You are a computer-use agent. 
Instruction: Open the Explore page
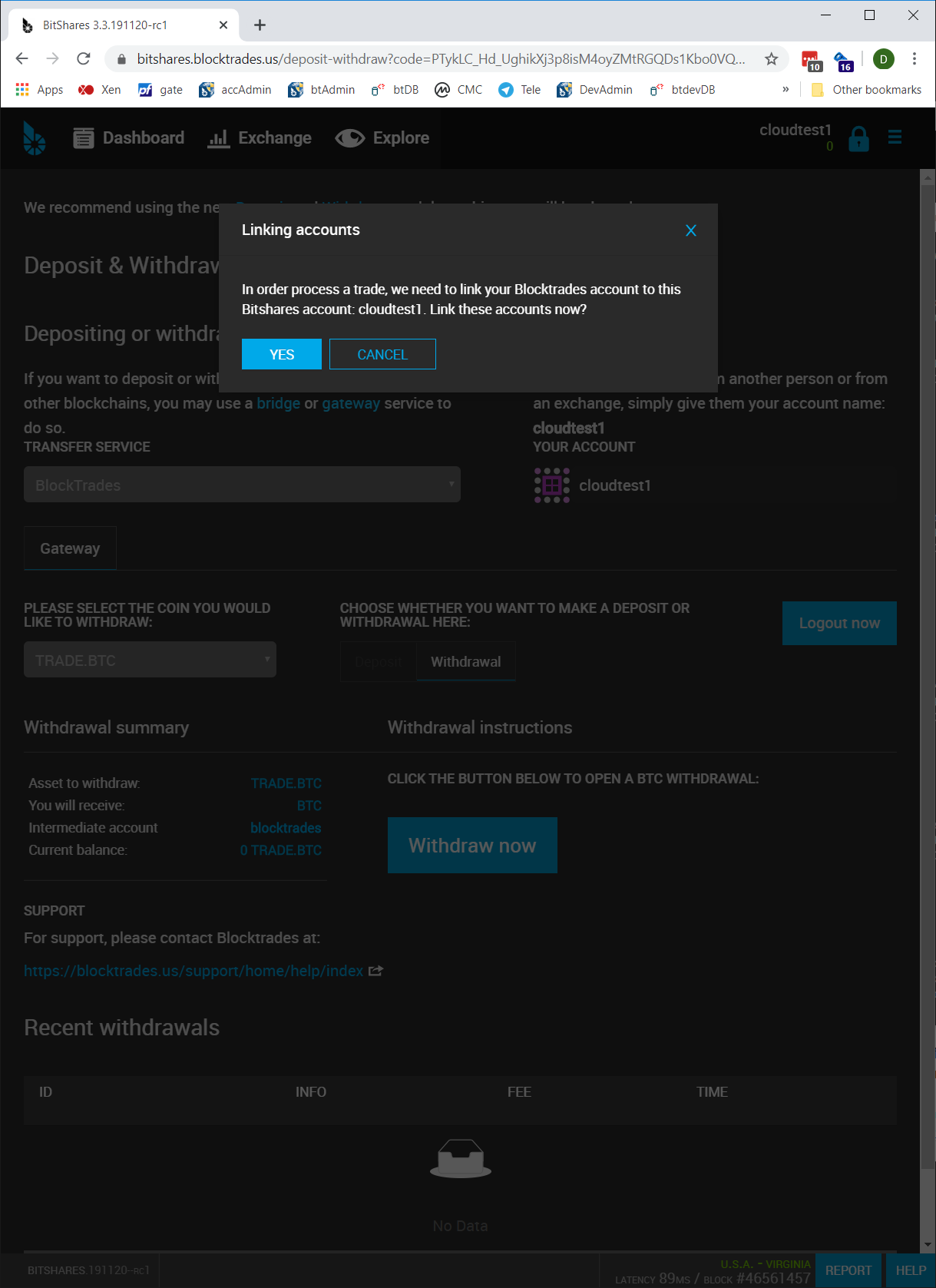click(x=382, y=138)
